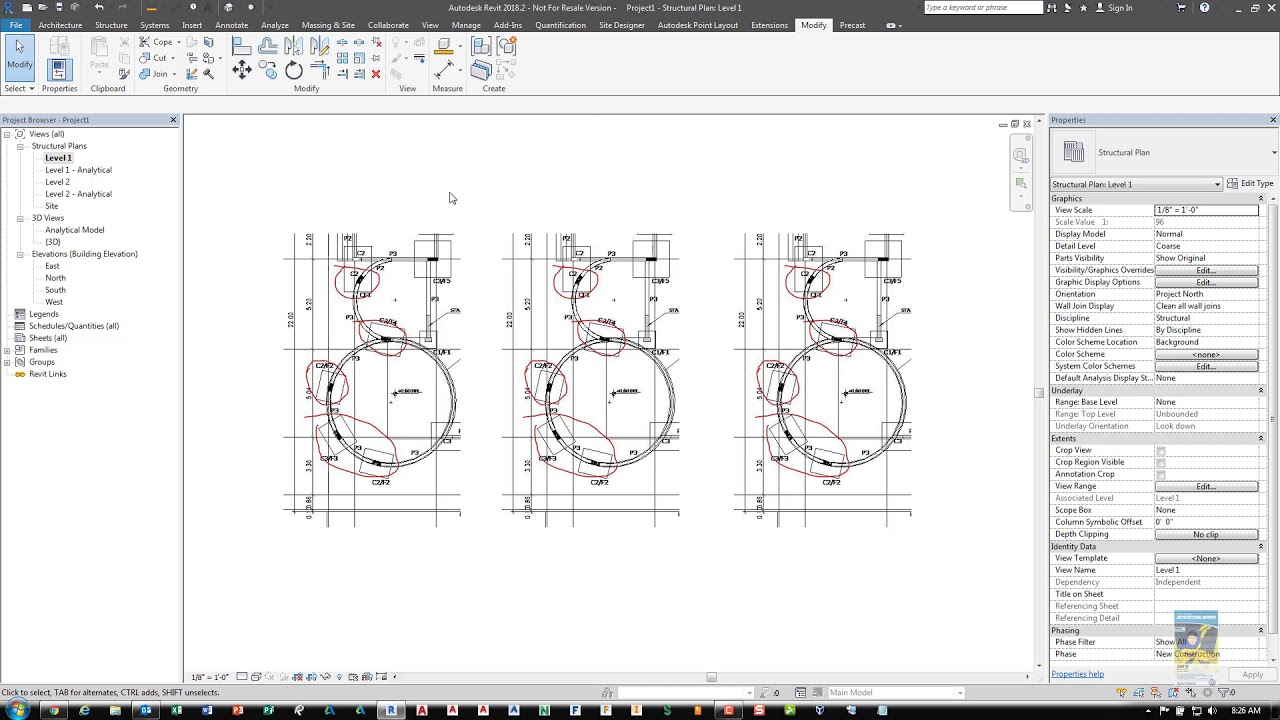Select the Rotate tool
Image resolution: width=1280 pixels, height=720 pixels.
(293, 70)
